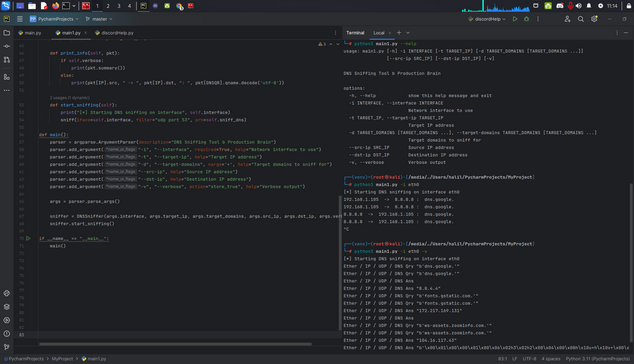Open the PyCharm main menu hamburger
This screenshot has height=364, width=634.
point(19,19)
